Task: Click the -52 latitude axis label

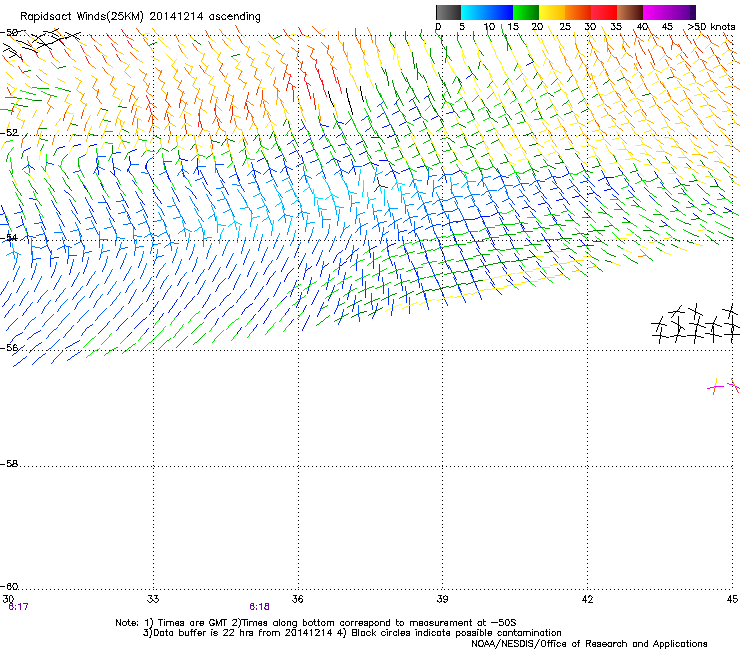Action: pos(9,133)
